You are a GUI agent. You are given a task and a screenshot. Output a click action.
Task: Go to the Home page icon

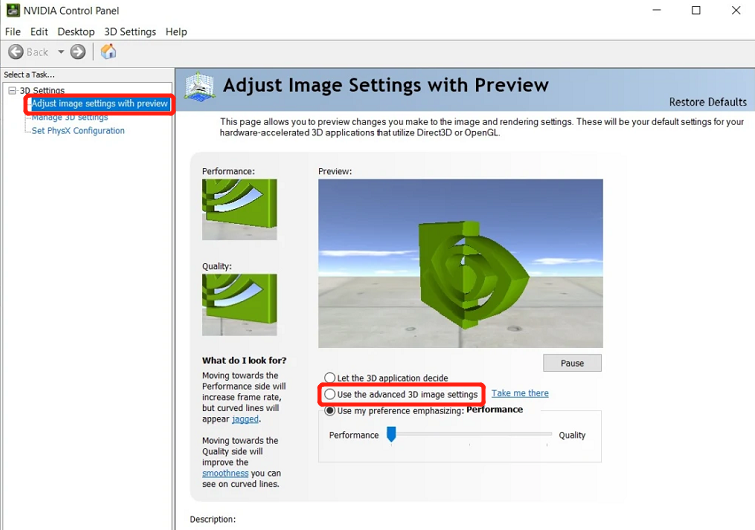click(108, 51)
